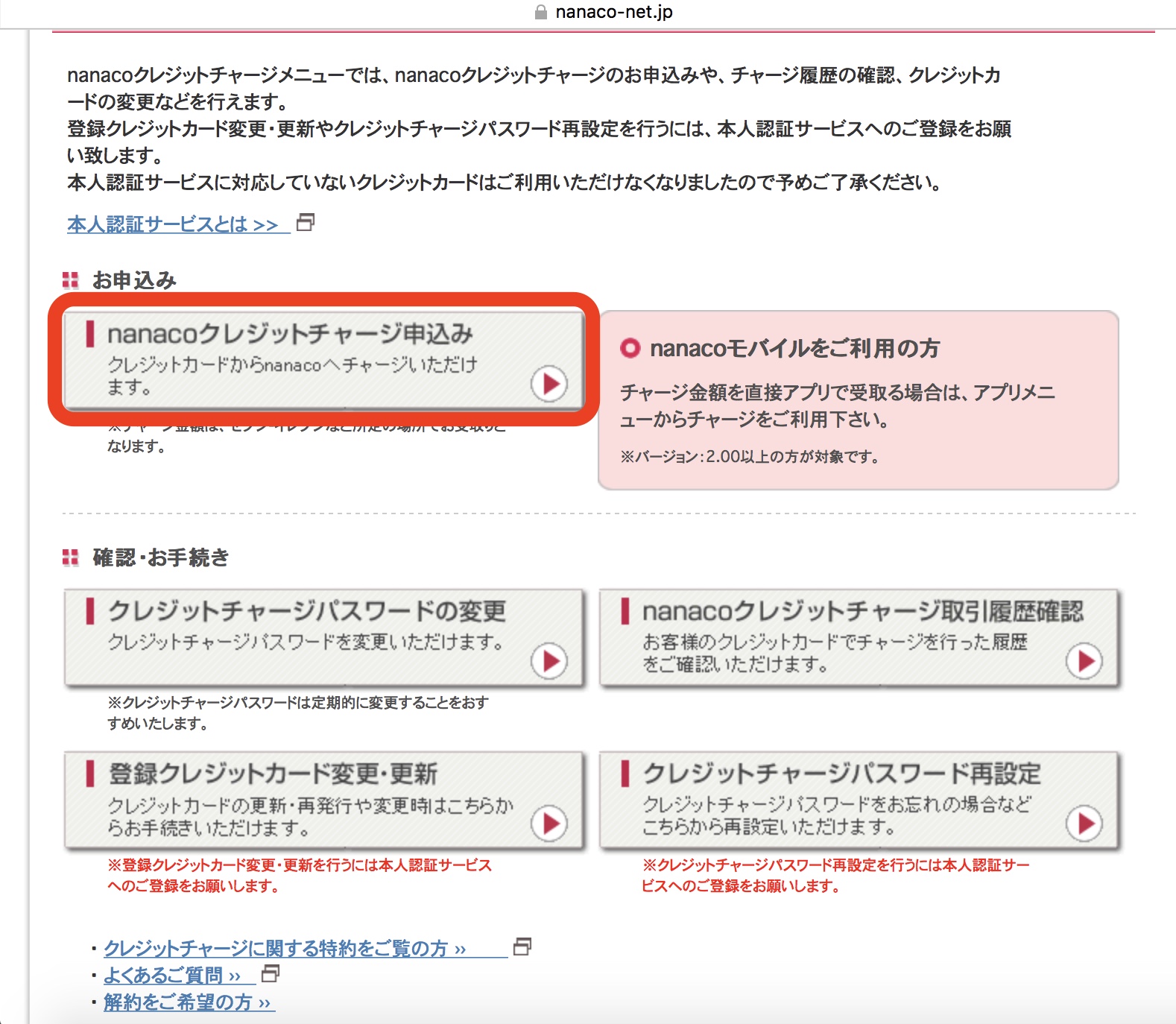Click red note under 登録クレジットカード変更・更新
The width and height of the screenshot is (1176, 1024).
click(300, 876)
